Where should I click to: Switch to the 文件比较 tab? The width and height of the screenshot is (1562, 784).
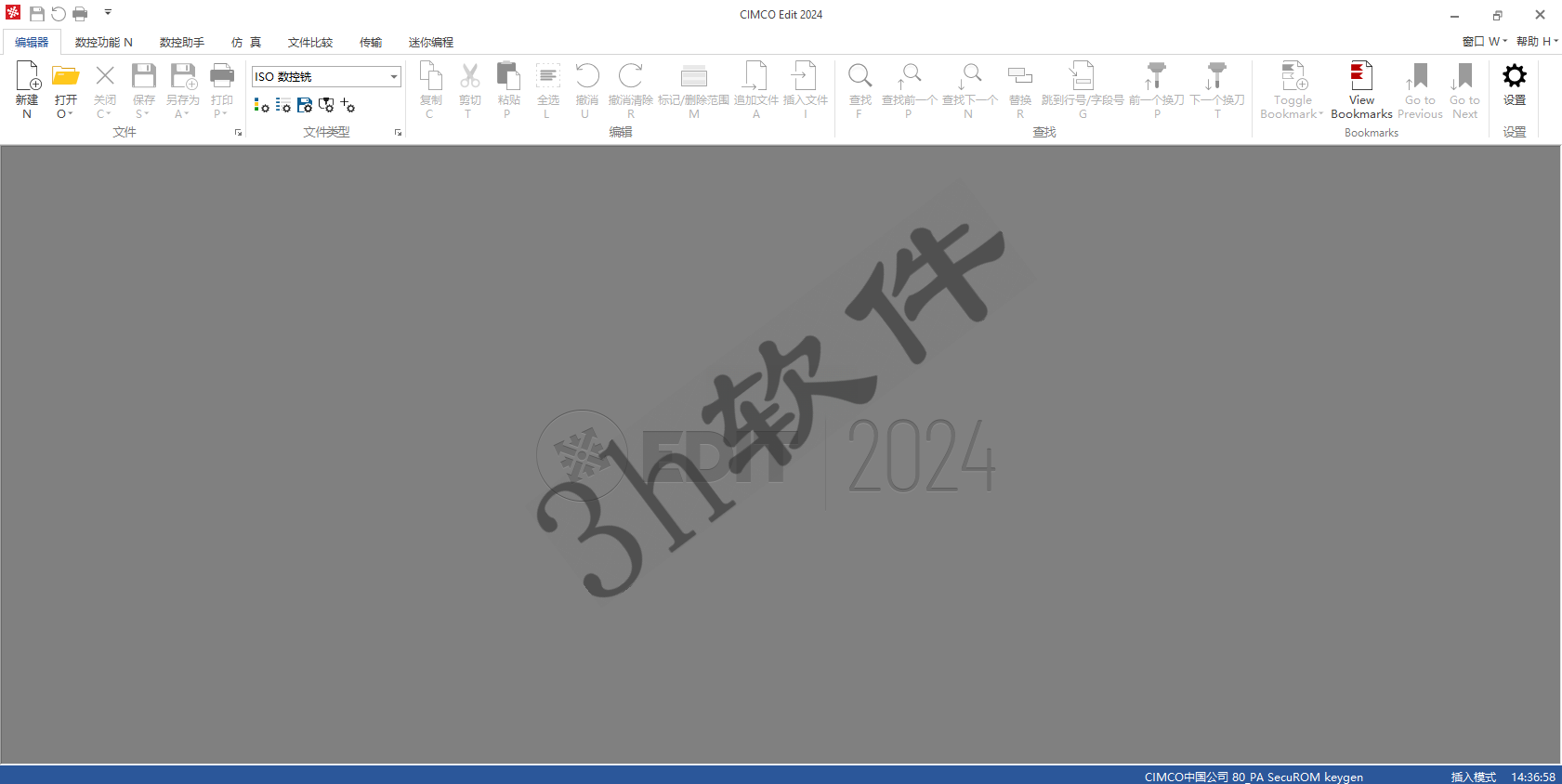[x=310, y=43]
